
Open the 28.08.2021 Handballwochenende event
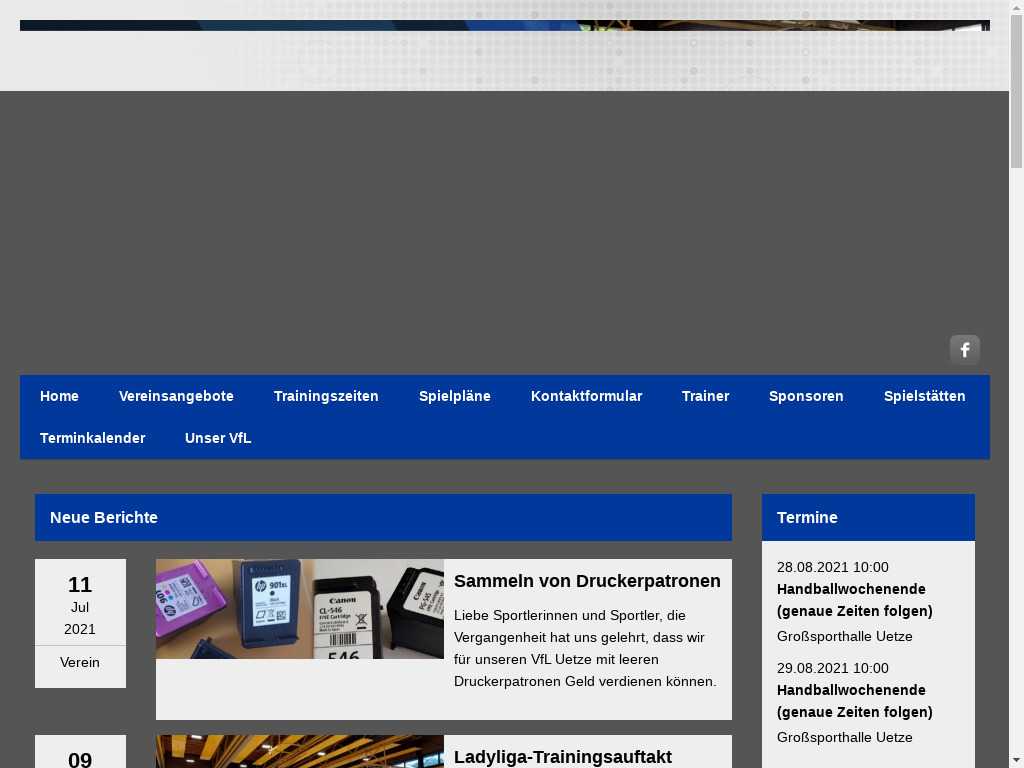tap(854, 600)
